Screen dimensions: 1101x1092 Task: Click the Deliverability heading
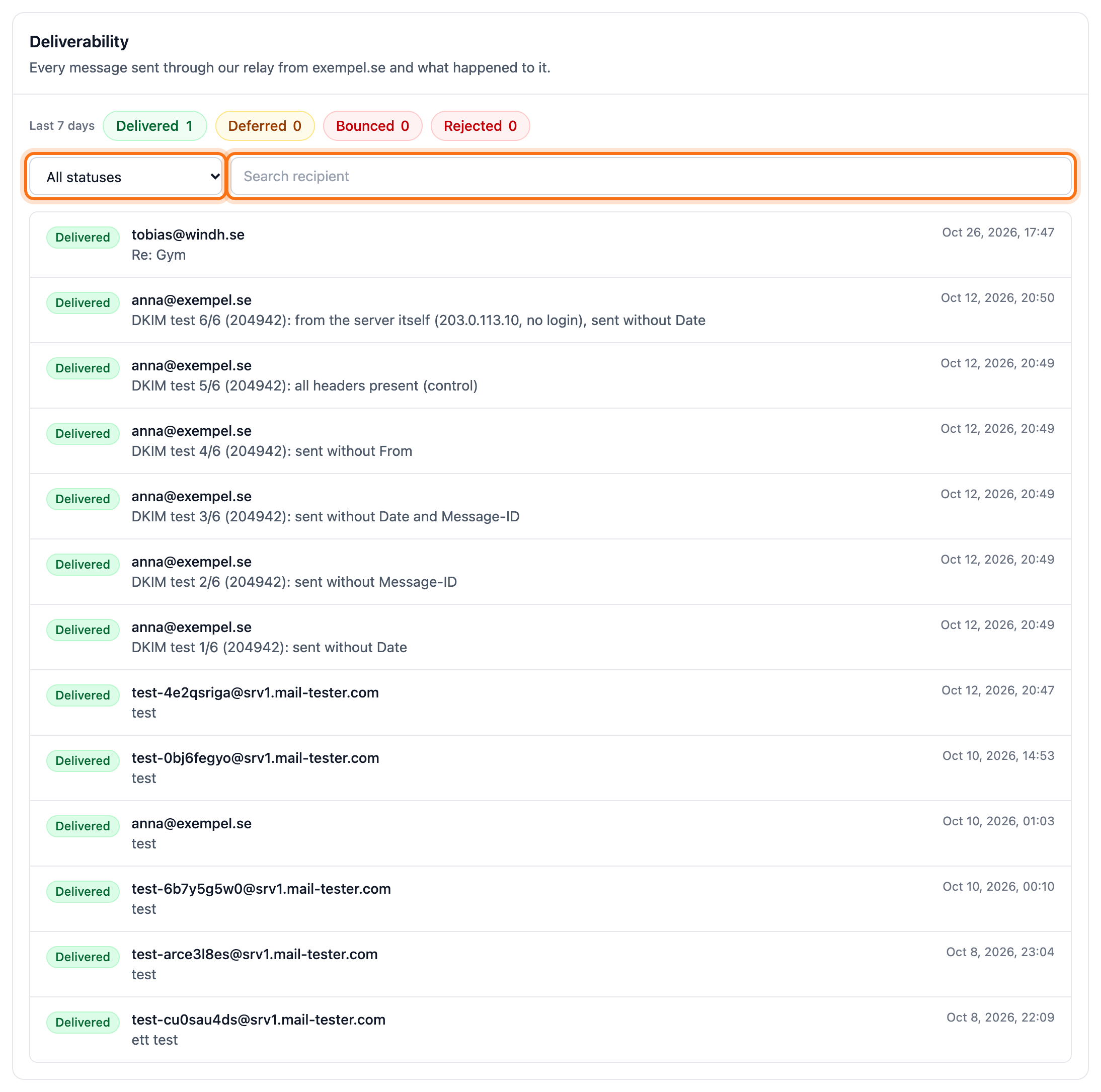pos(79,42)
